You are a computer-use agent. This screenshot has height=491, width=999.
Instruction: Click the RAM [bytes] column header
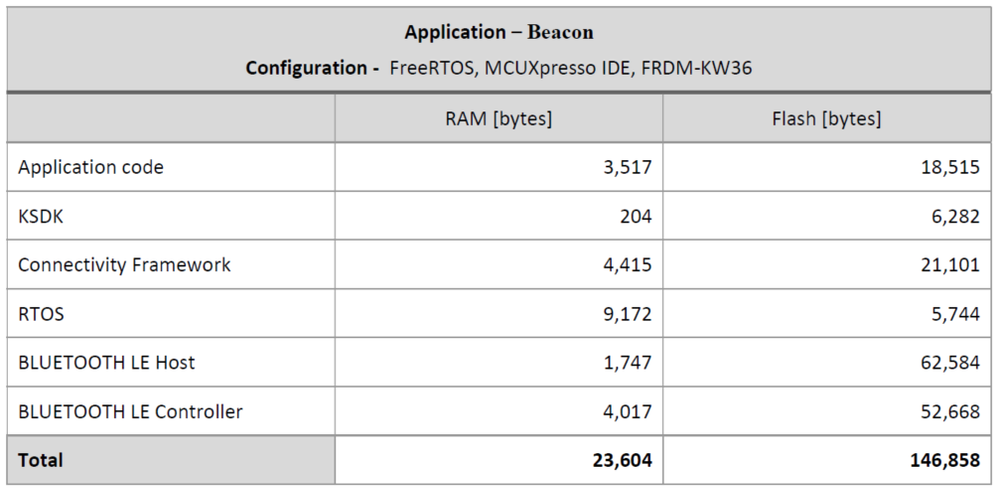(498, 118)
